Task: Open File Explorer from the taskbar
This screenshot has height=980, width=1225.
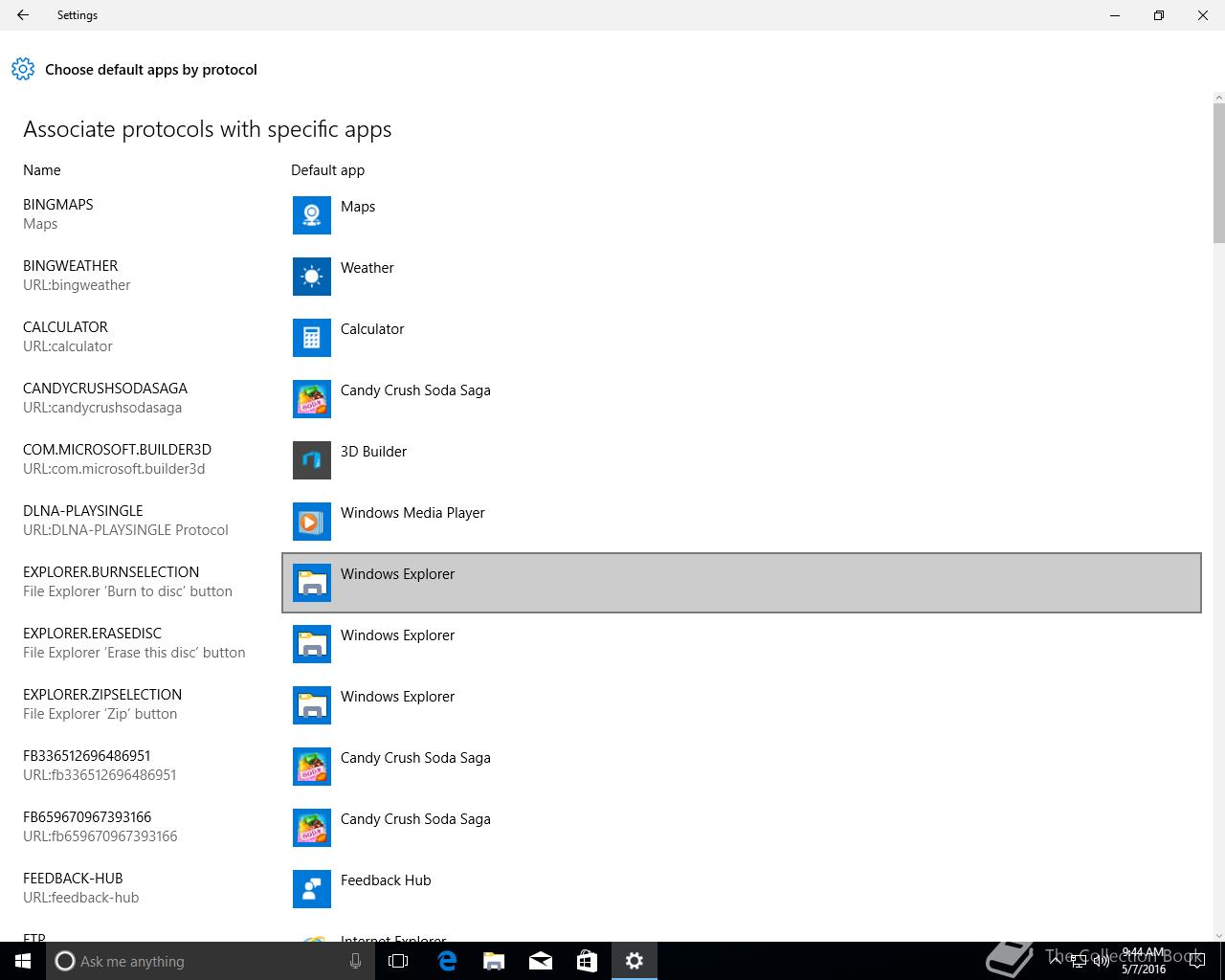Action: (x=493, y=961)
